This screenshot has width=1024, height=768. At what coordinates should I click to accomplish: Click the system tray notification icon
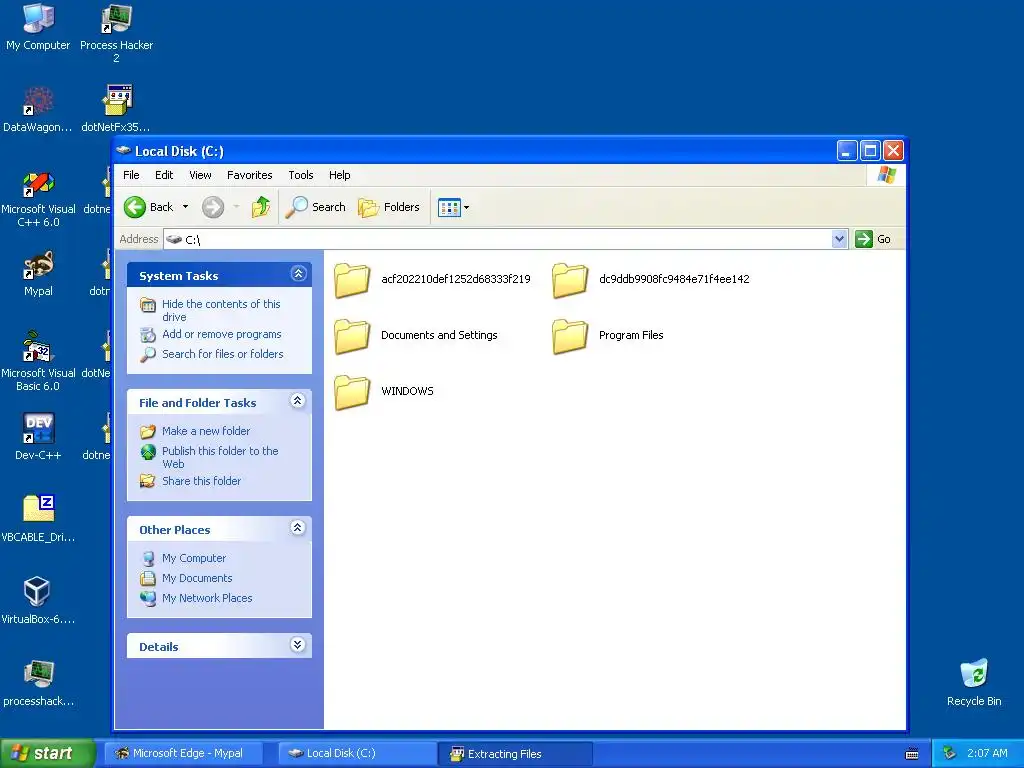click(949, 754)
